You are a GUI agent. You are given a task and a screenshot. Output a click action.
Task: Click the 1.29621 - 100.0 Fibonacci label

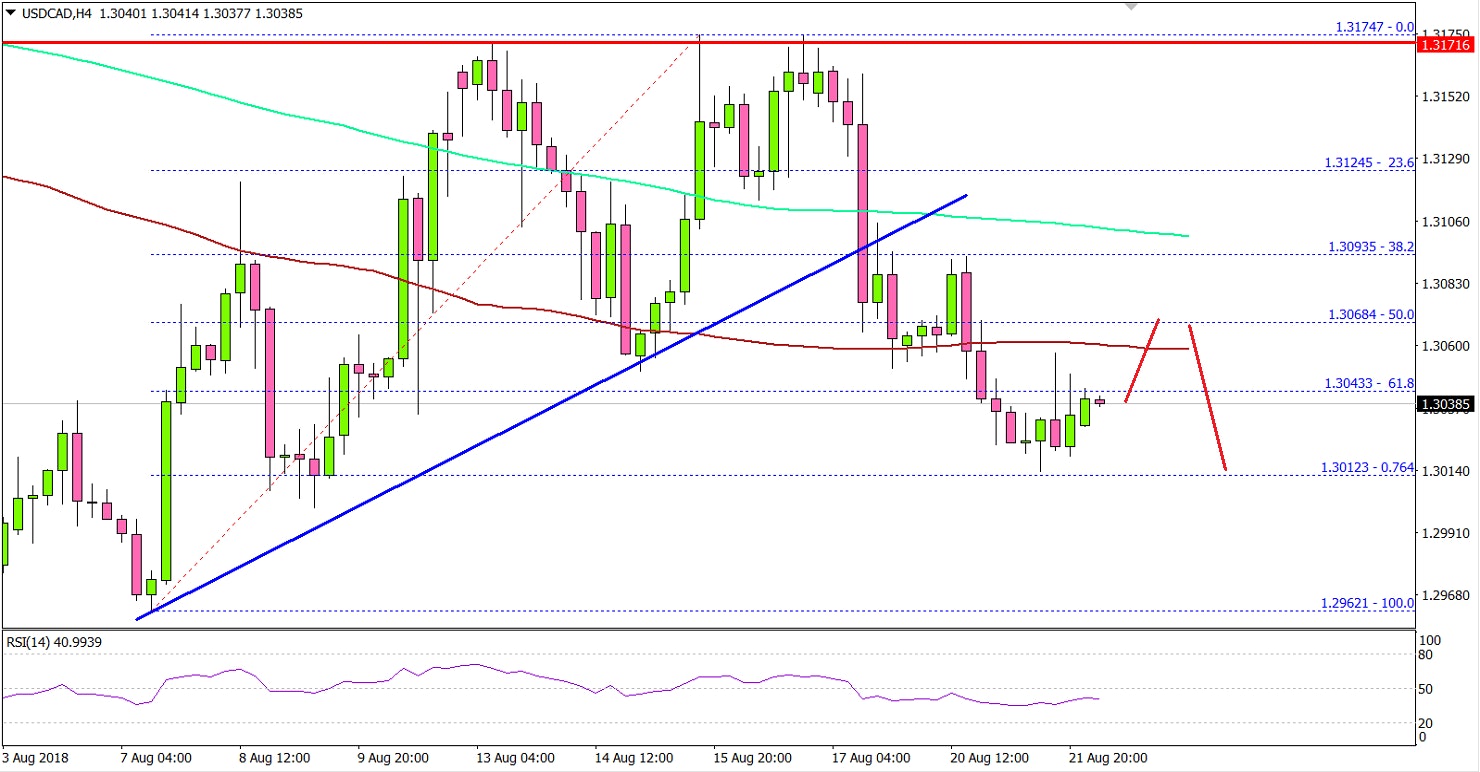coord(1366,603)
